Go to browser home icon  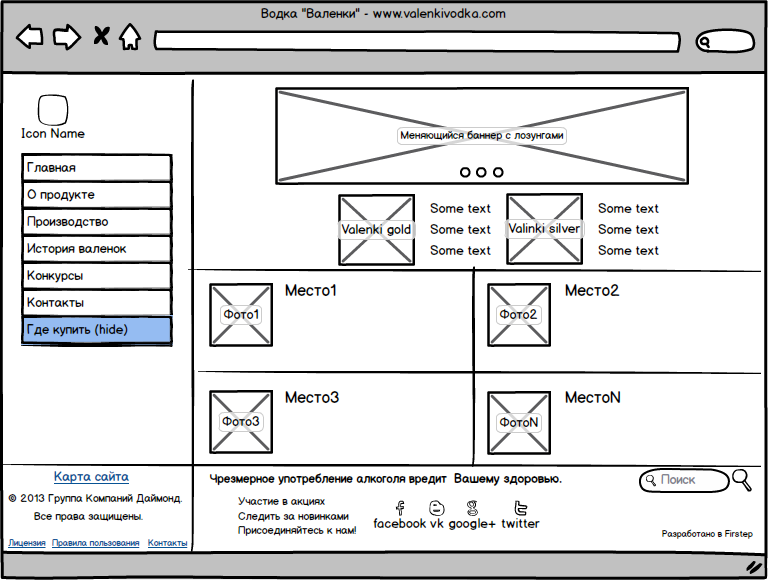[x=130, y=36]
